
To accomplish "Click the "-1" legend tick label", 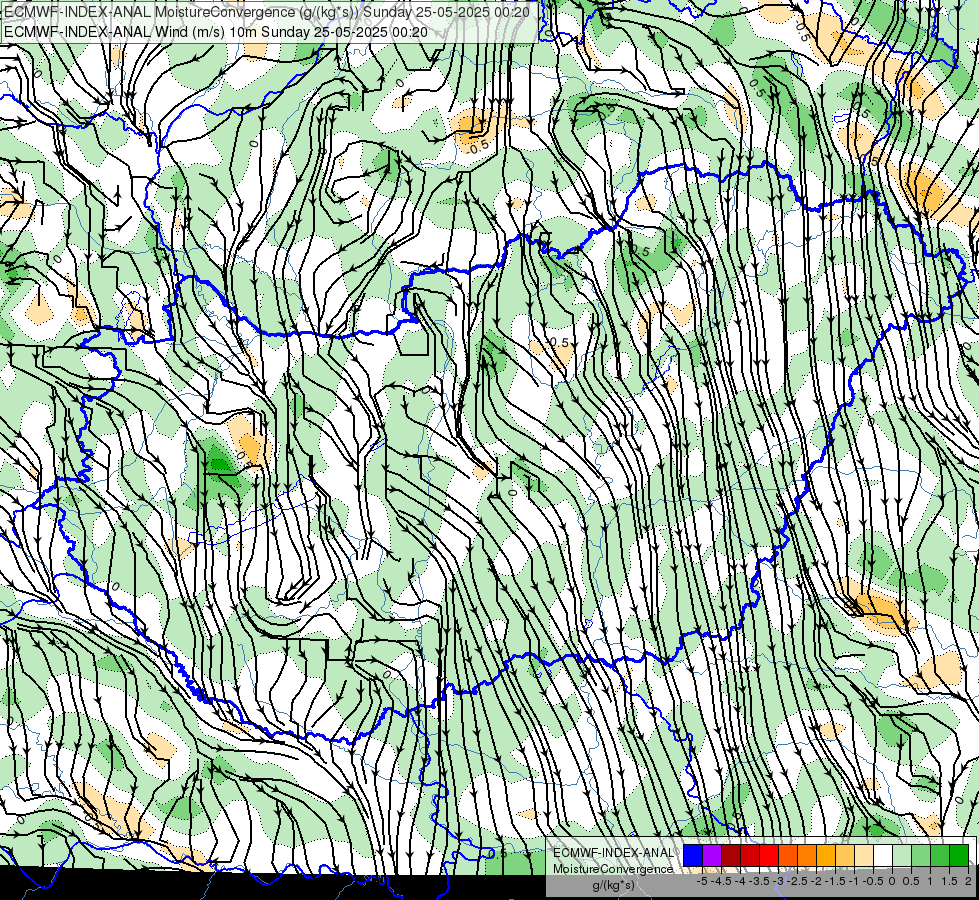I will (854, 881).
